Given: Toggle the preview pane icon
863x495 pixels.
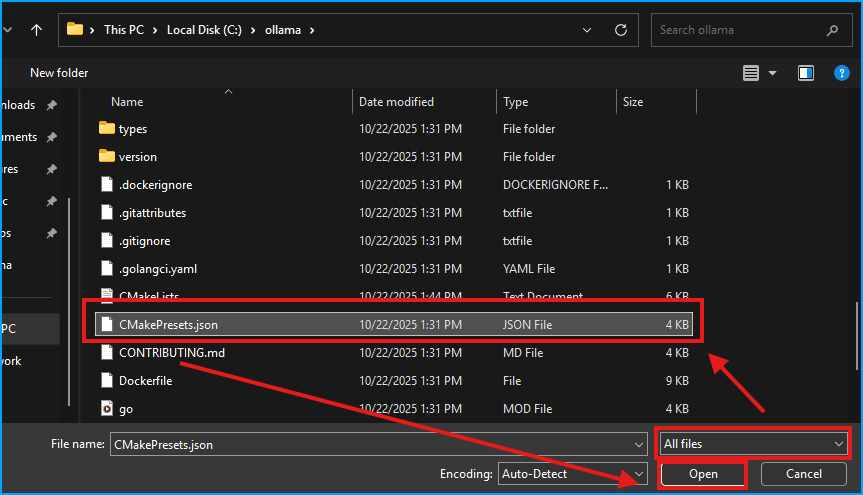Looking at the screenshot, I should click(806, 73).
